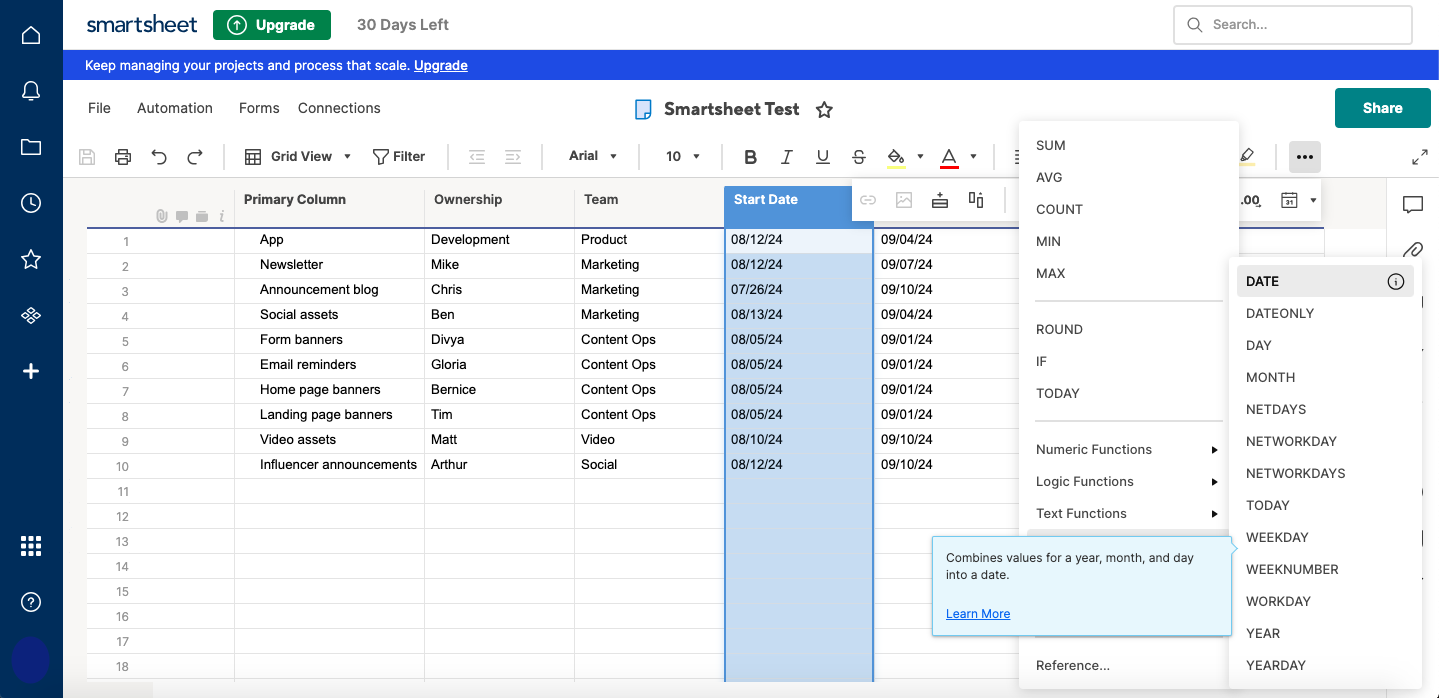Select NETWORKDAYS from the date functions list
Viewport: 1439px width, 698px height.
coord(1295,473)
